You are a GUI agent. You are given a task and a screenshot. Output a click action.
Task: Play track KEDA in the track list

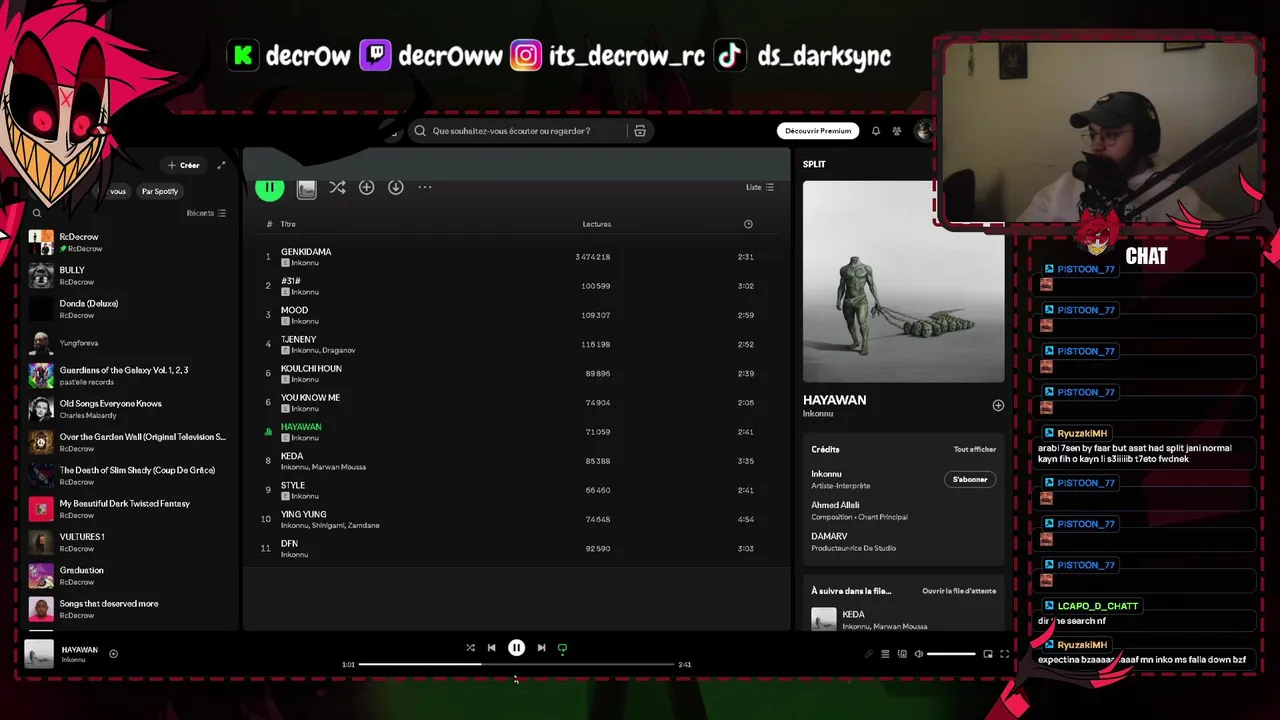[517, 461]
